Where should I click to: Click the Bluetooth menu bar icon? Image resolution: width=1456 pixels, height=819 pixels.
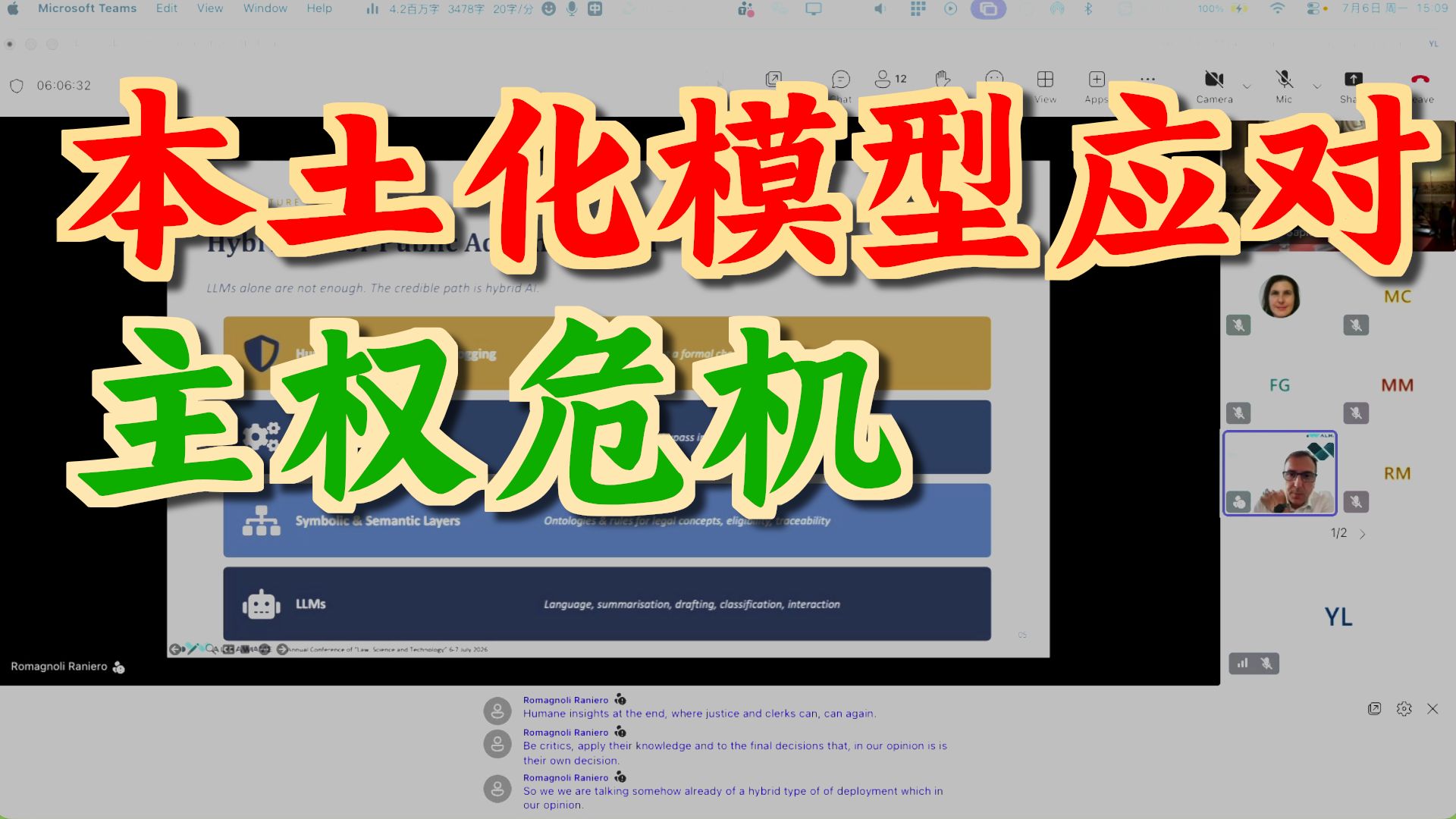tap(1088, 9)
